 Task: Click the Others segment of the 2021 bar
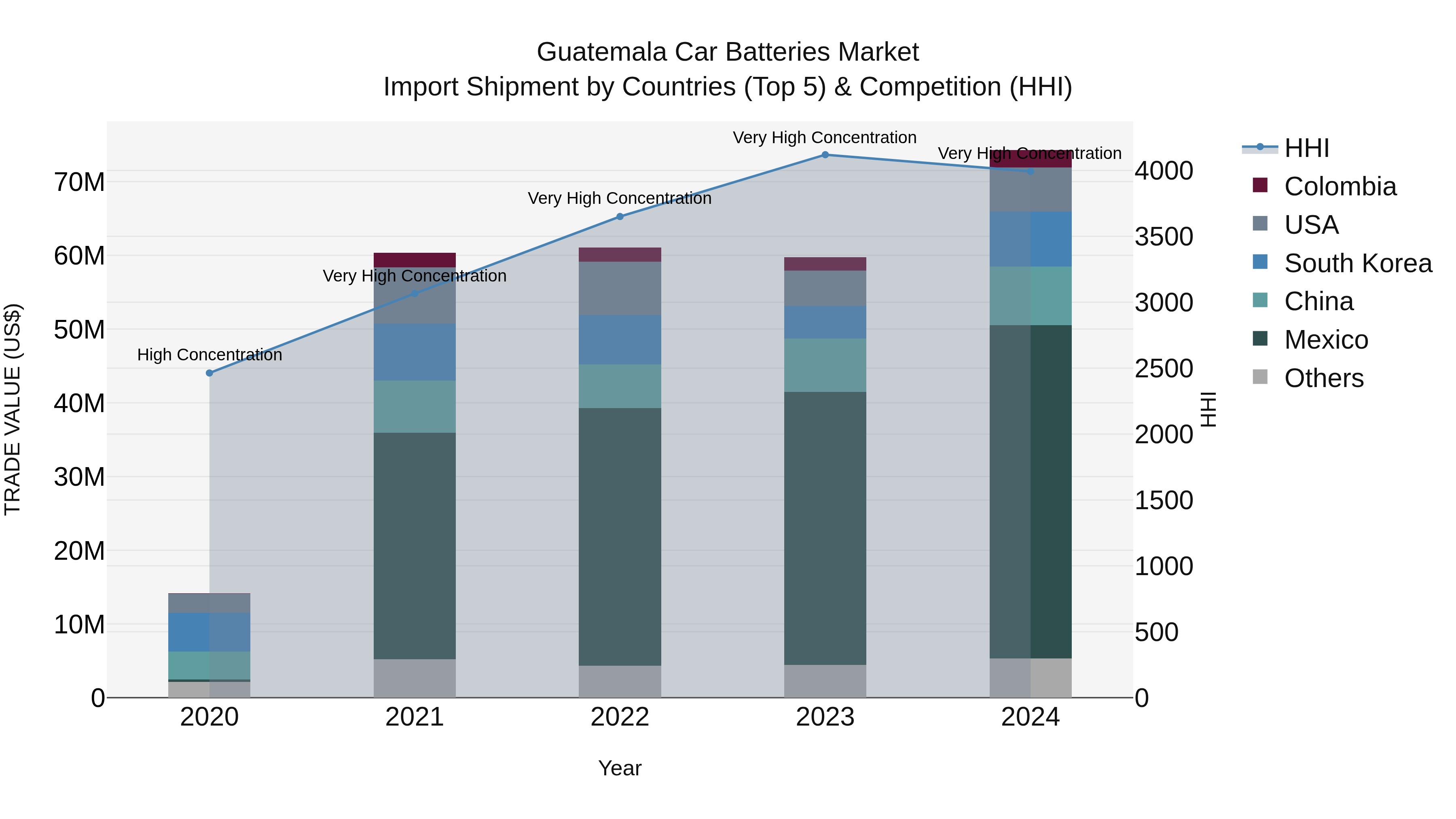[x=414, y=678]
